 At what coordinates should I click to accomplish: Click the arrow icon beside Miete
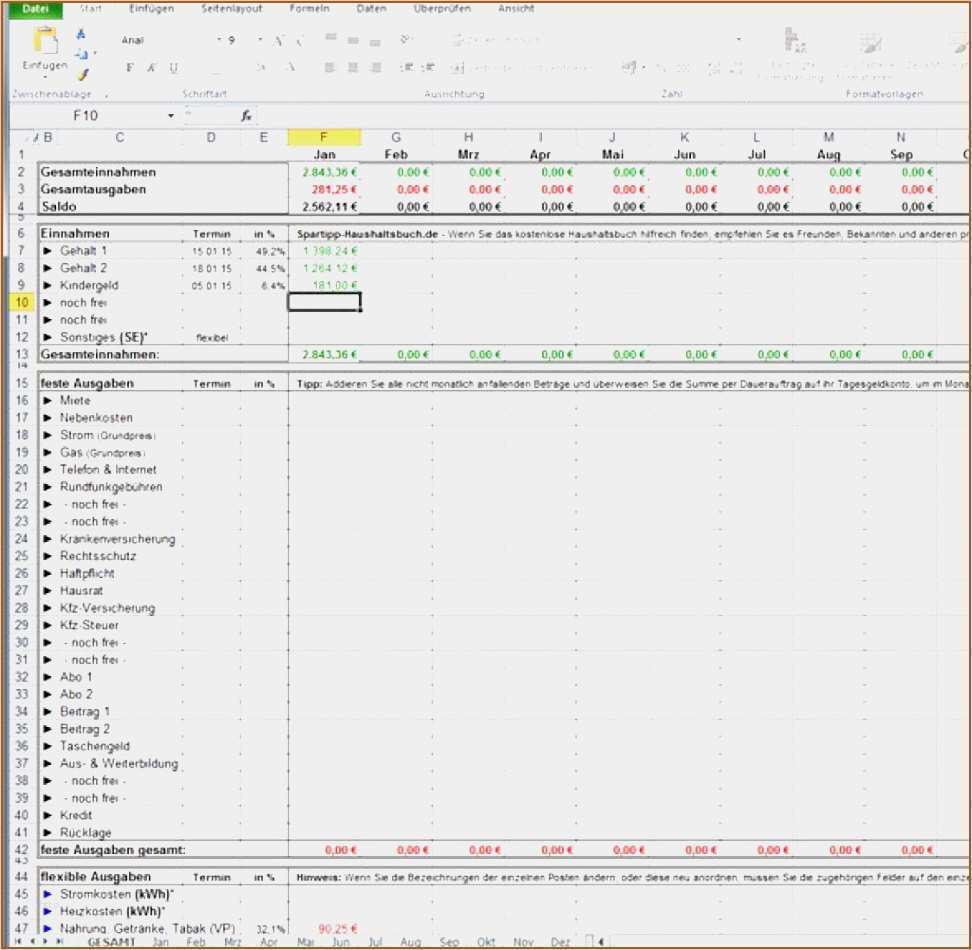click(x=47, y=400)
